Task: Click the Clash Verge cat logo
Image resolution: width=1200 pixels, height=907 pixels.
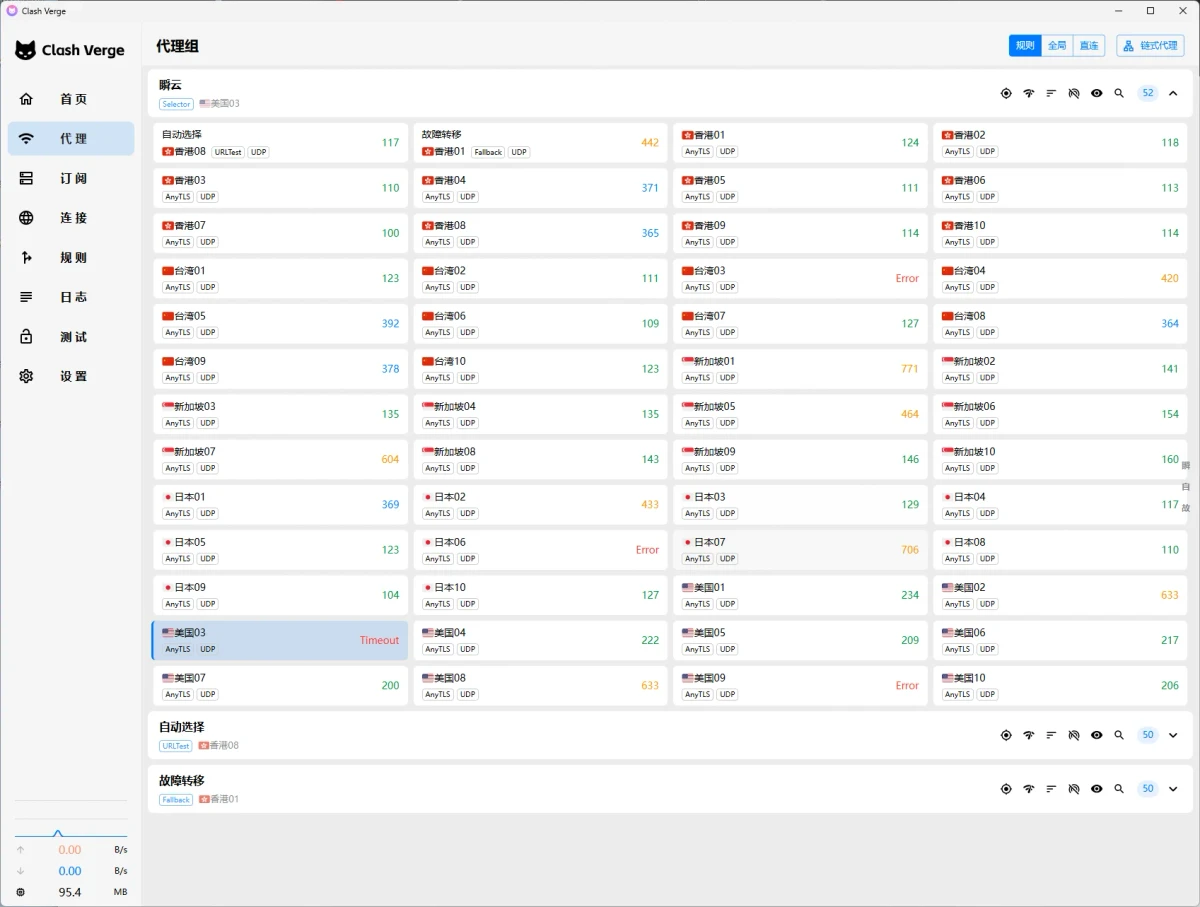Action: tap(25, 50)
